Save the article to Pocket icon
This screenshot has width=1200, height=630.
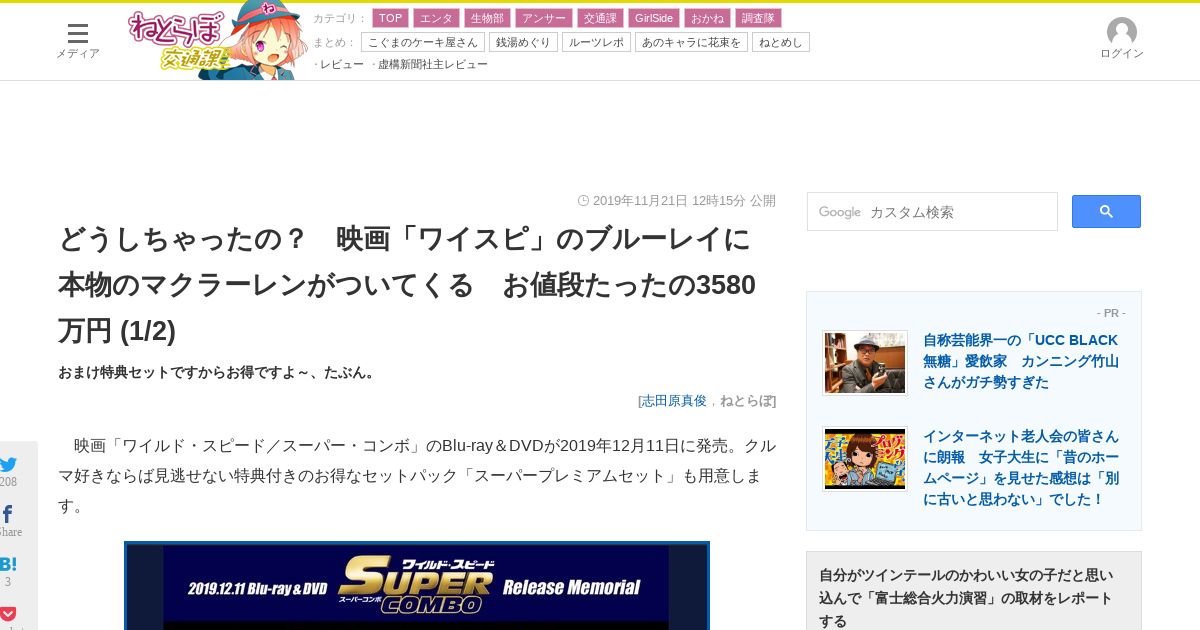click(x=8, y=614)
